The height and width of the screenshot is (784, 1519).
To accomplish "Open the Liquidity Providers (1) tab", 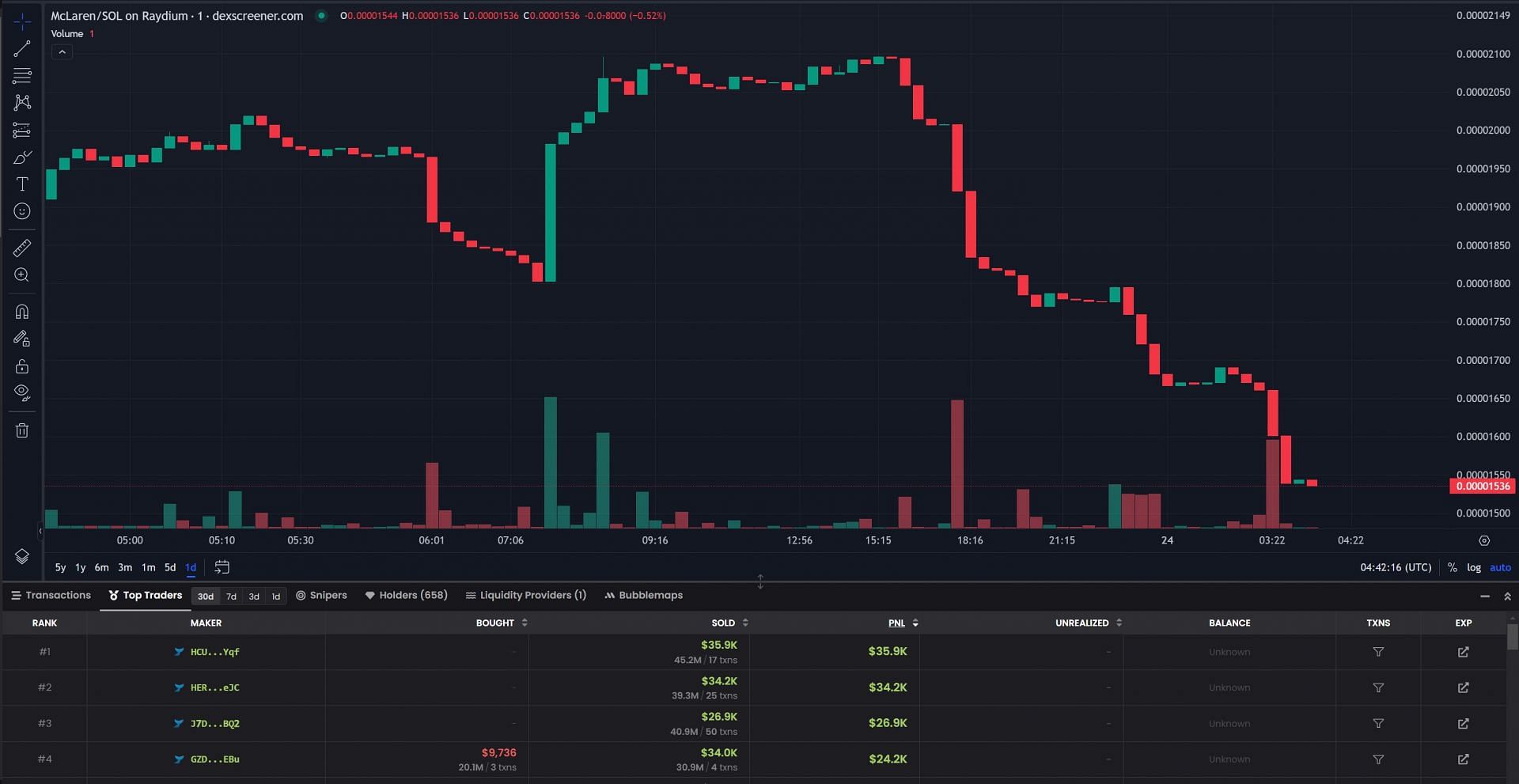I will (526, 595).
